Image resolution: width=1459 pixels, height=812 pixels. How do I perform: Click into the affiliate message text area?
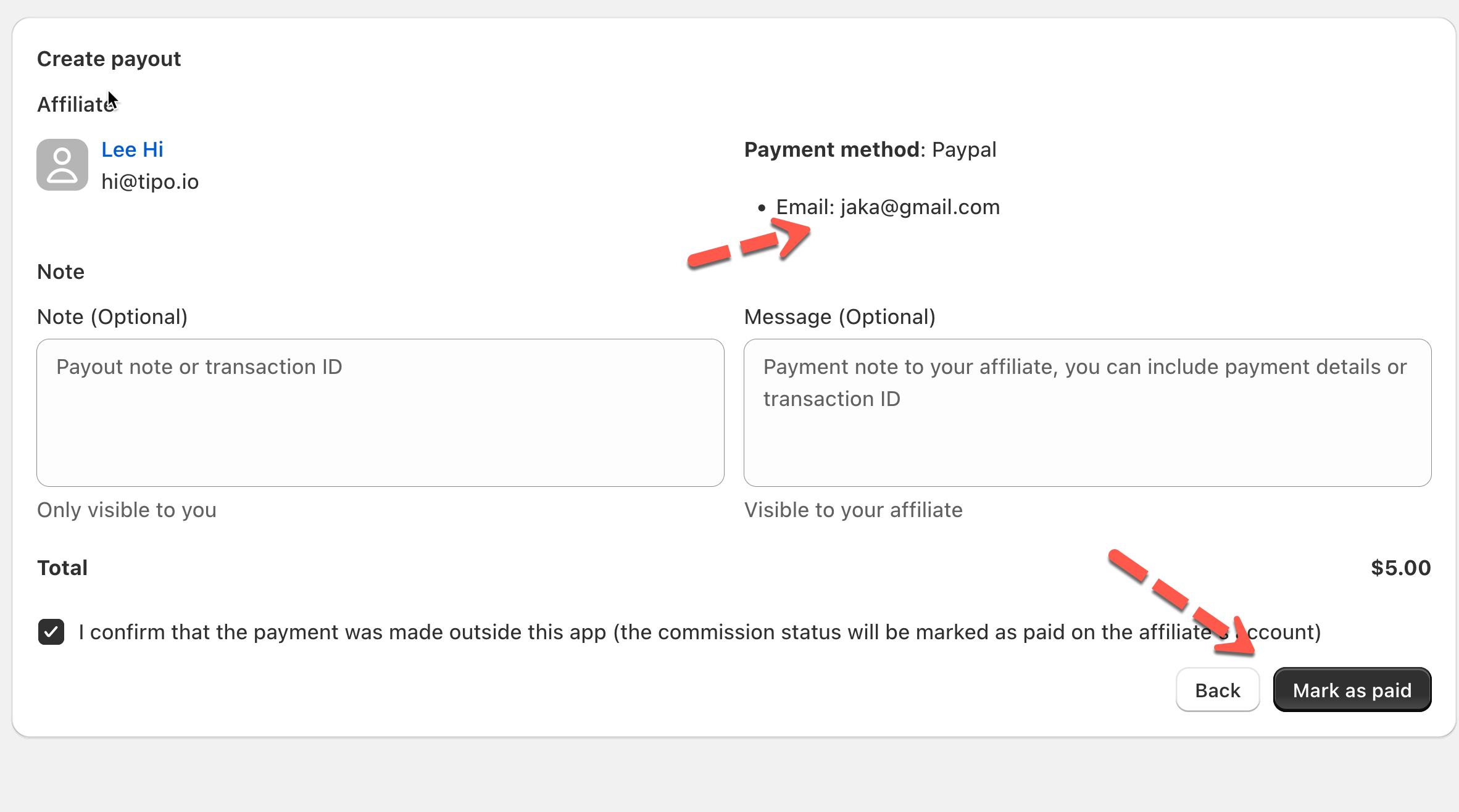click(x=1087, y=412)
